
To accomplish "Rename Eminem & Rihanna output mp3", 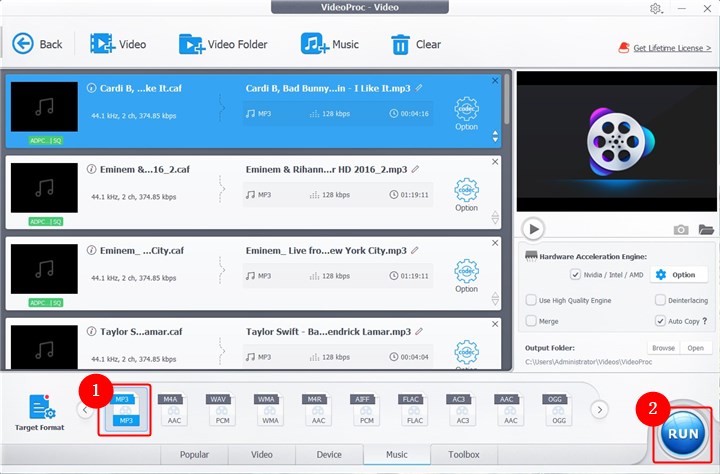I will (x=415, y=169).
